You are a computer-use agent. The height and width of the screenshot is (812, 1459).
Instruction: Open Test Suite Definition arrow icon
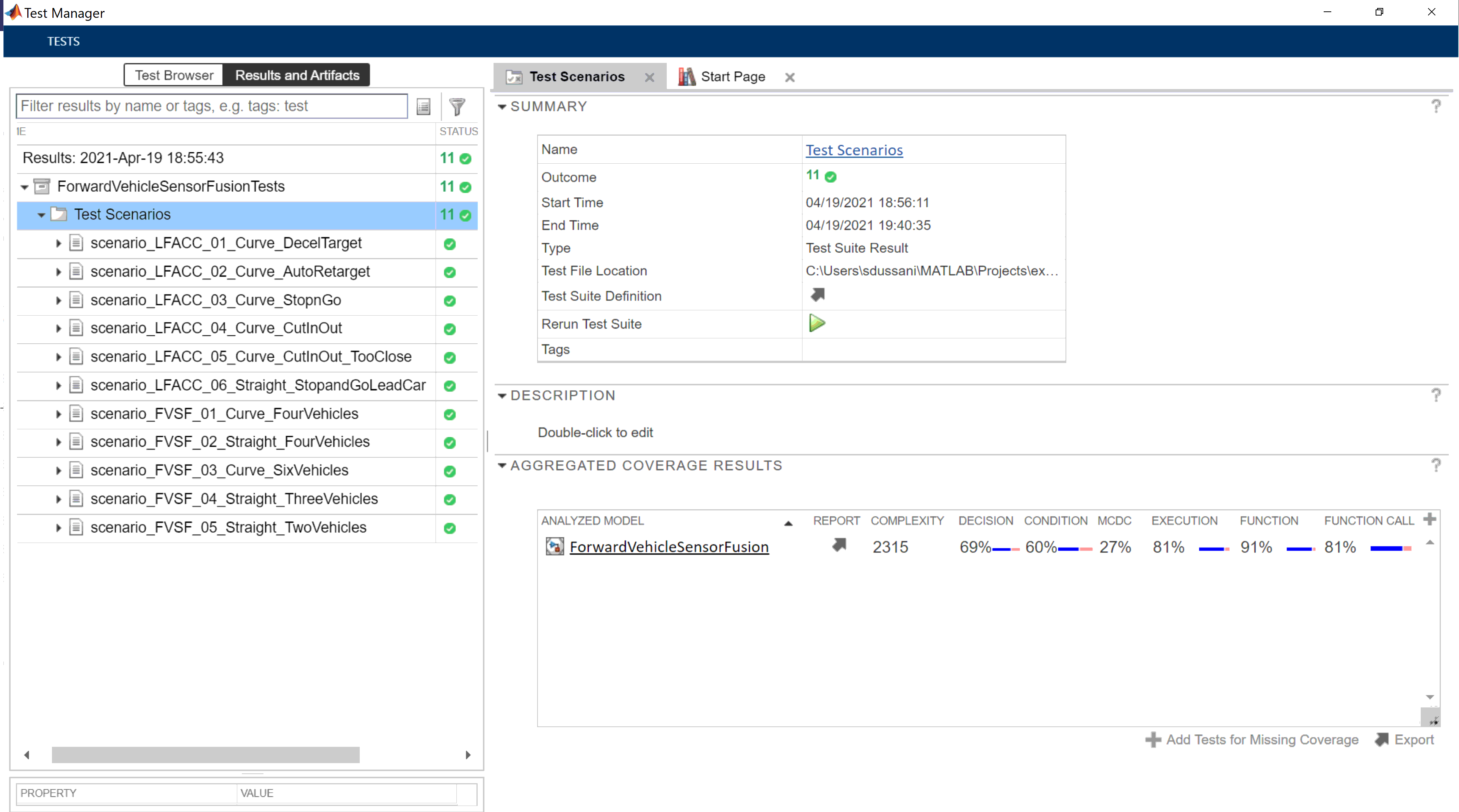pos(817,295)
